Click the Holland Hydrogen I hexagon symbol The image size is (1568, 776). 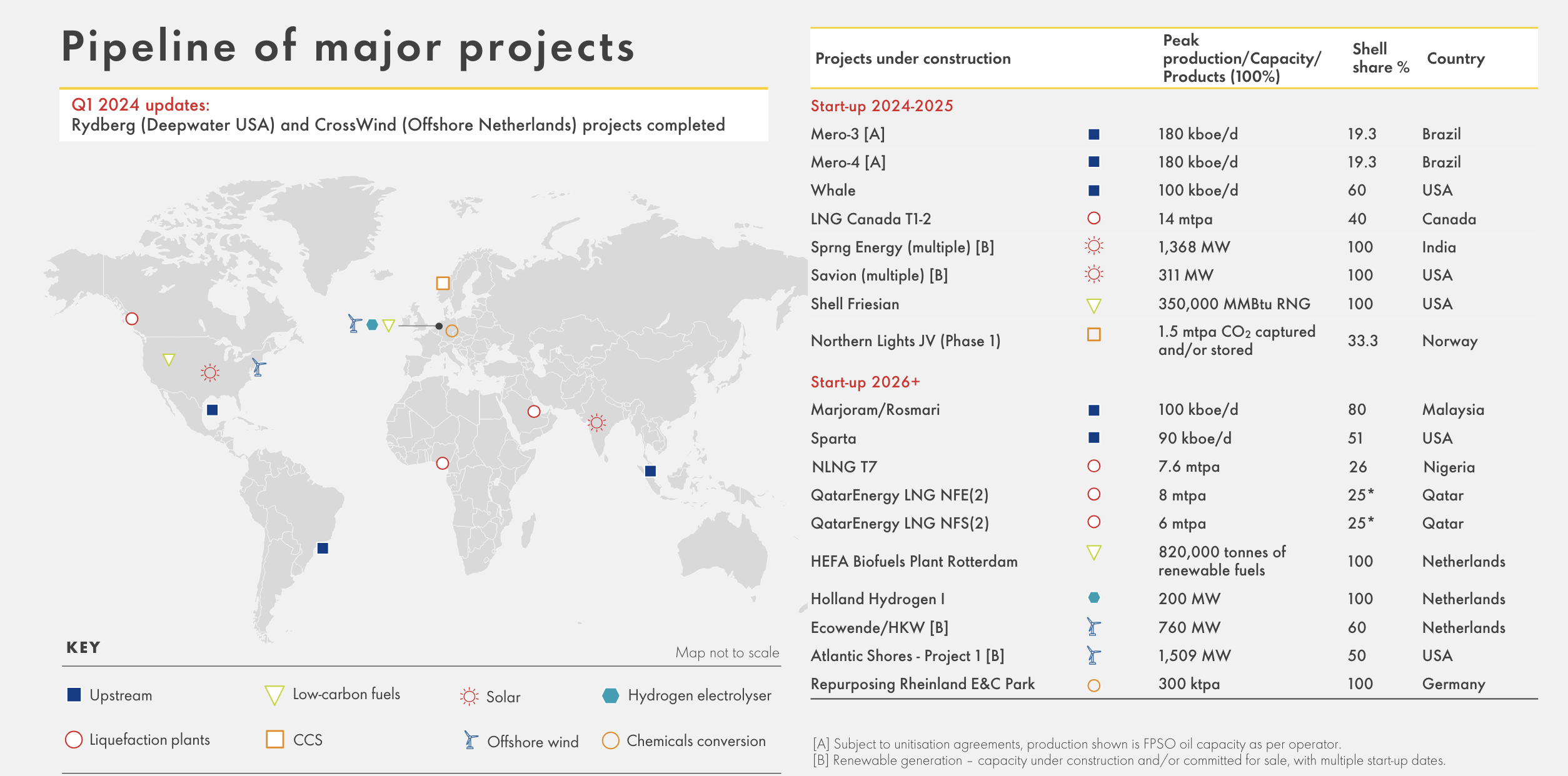(1093, 597)
